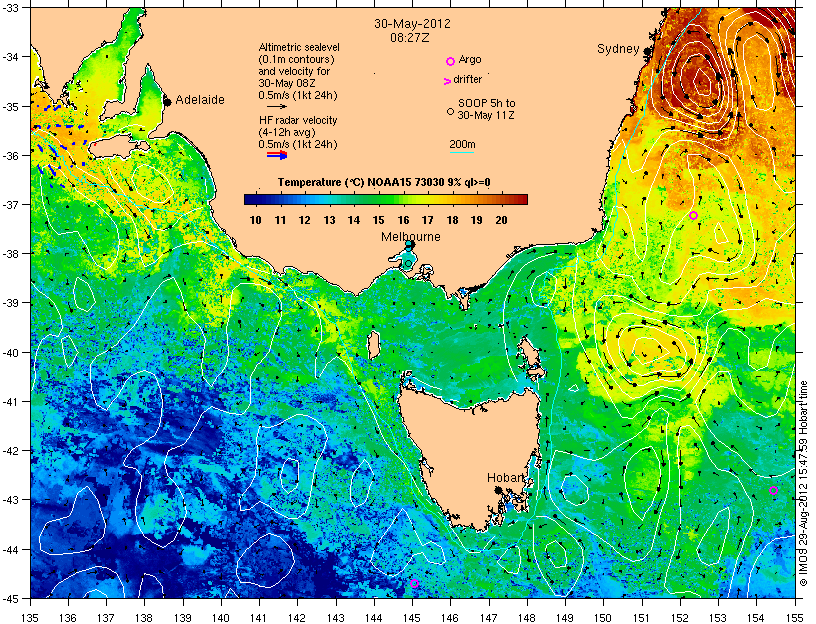Viewport: 816px width, 624px height.
Task: Click "0.5m/s (1kt 24h)" under the HF radar heading
Action: 298,144
